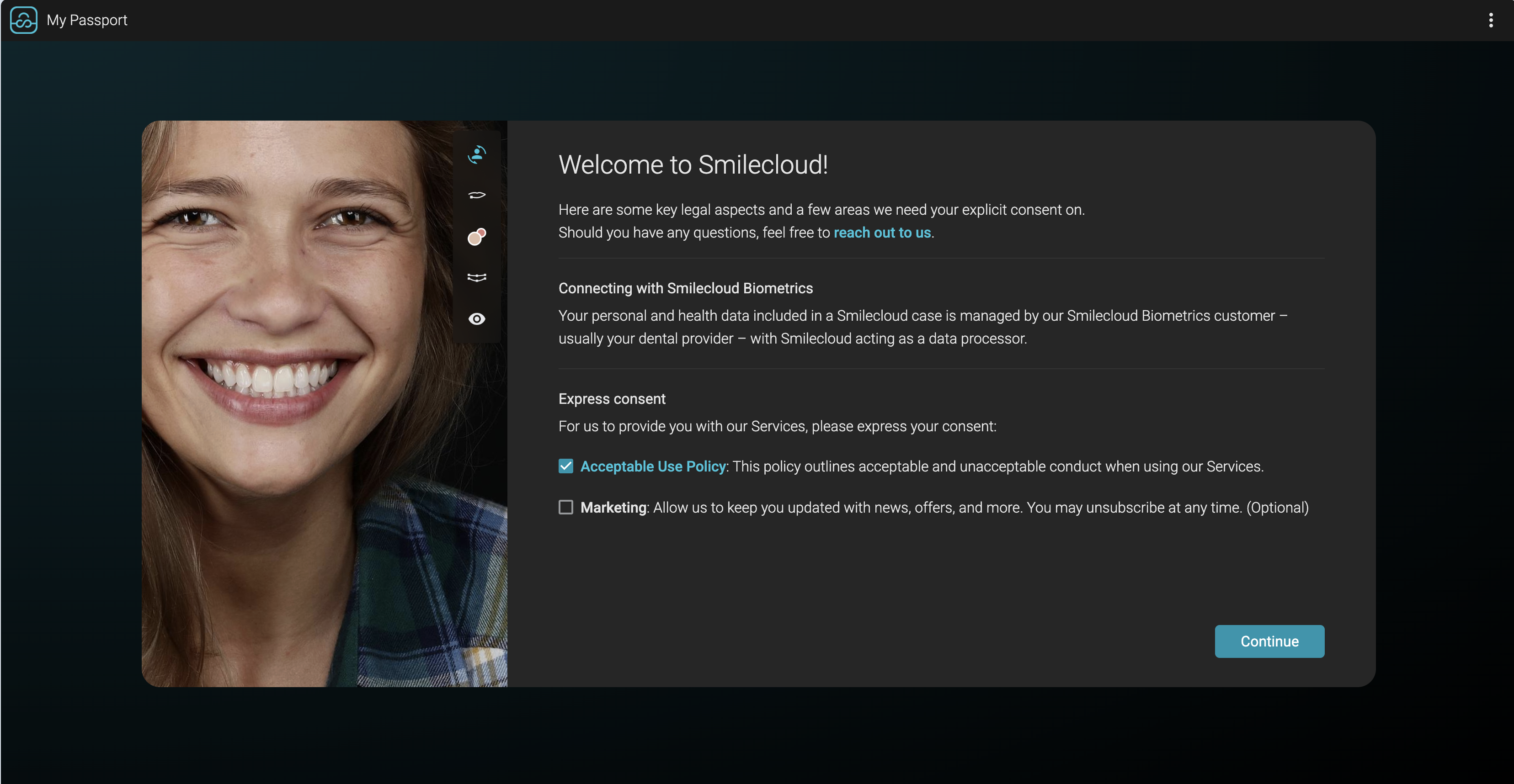Click the 'Welcome to Smilecloud!' heading

pyautogui.click(x=693, y=164)
